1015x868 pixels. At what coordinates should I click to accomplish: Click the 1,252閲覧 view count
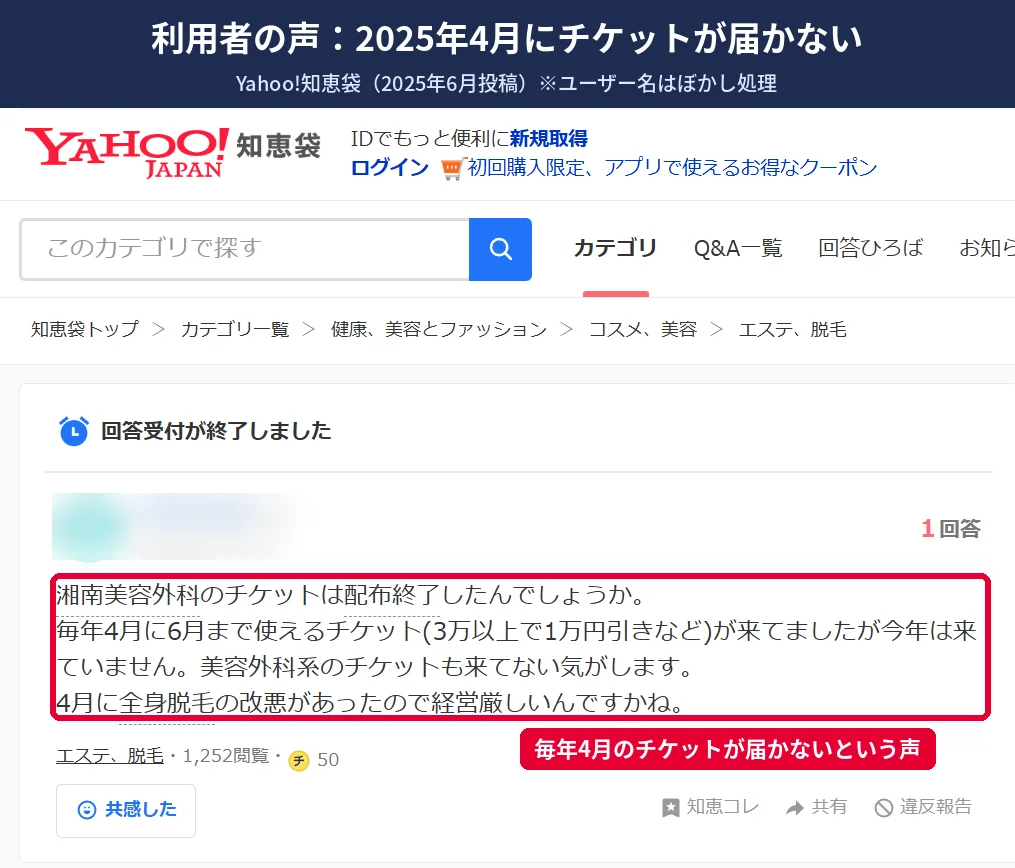(x=225, y=756)
